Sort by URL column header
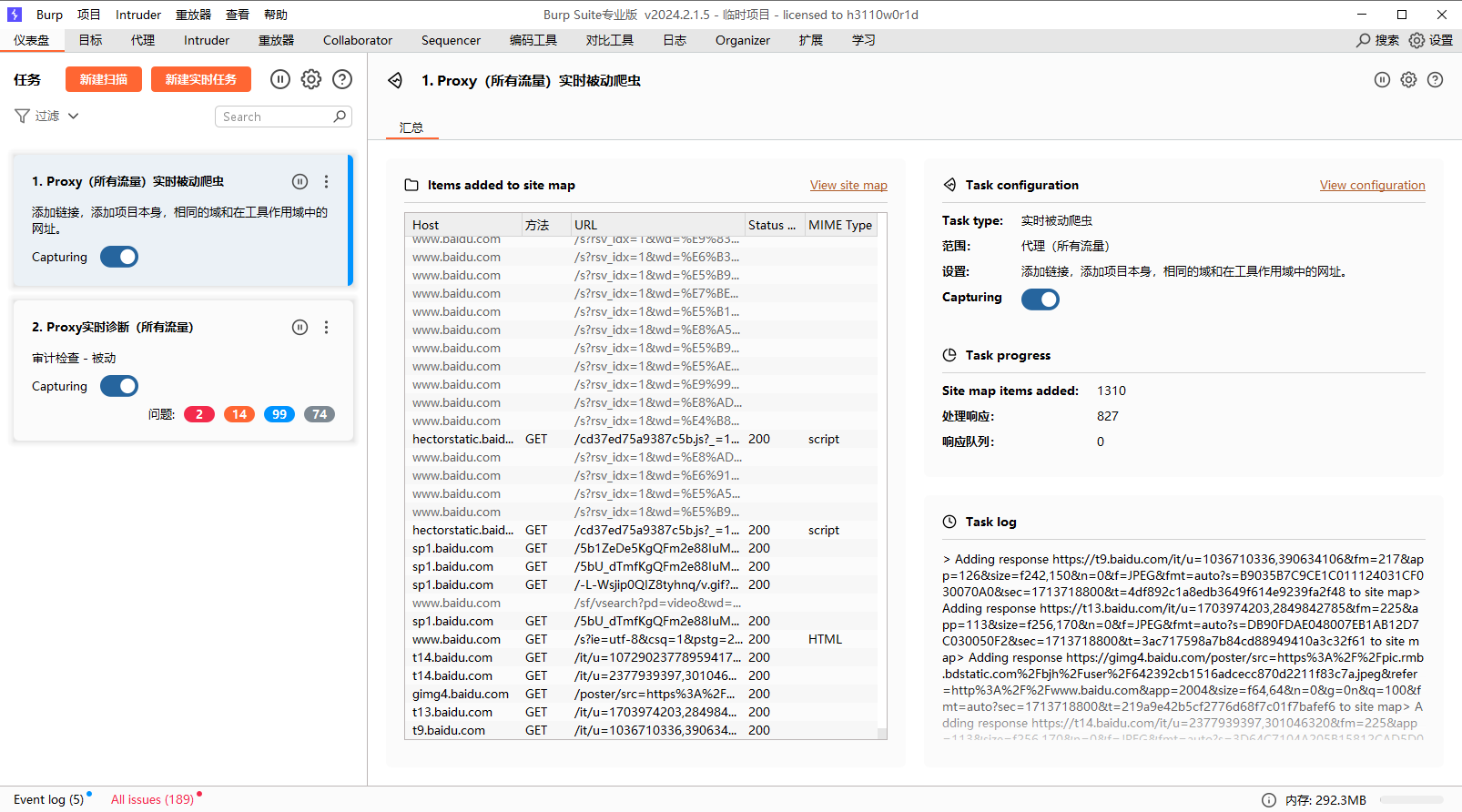The image size is (1462, 812). point(656,225)
